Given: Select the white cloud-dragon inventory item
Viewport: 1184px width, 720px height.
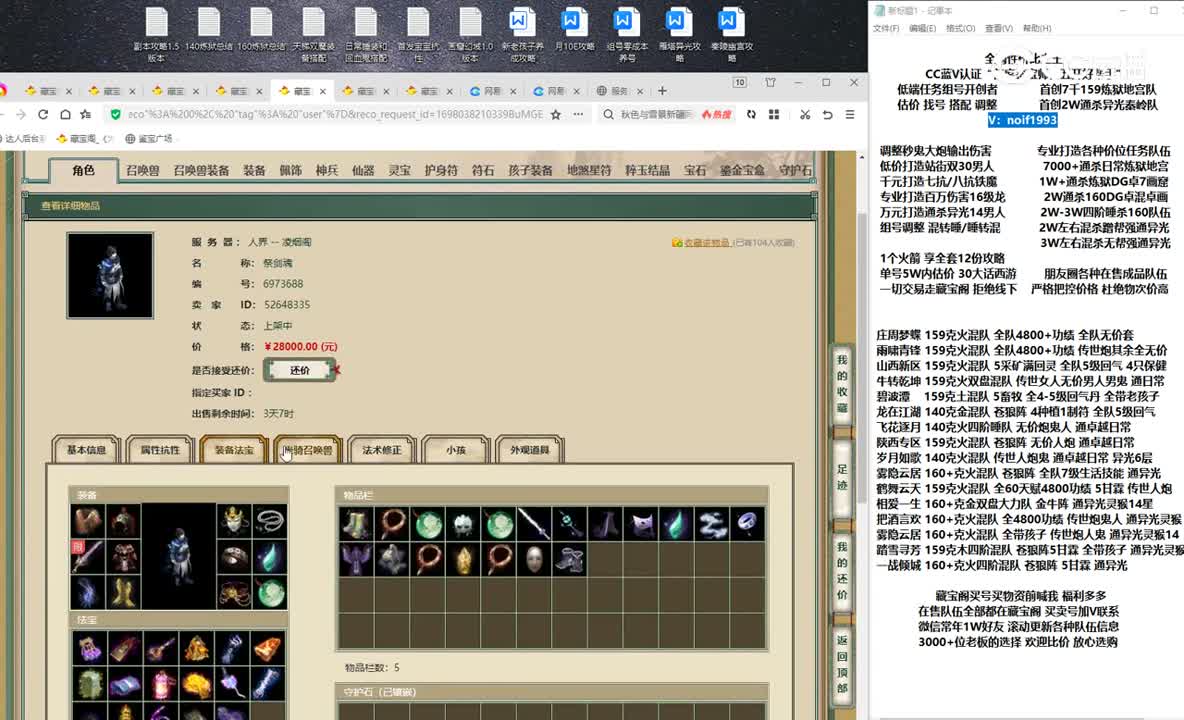Looking at the screenshot, I should 712,524.
